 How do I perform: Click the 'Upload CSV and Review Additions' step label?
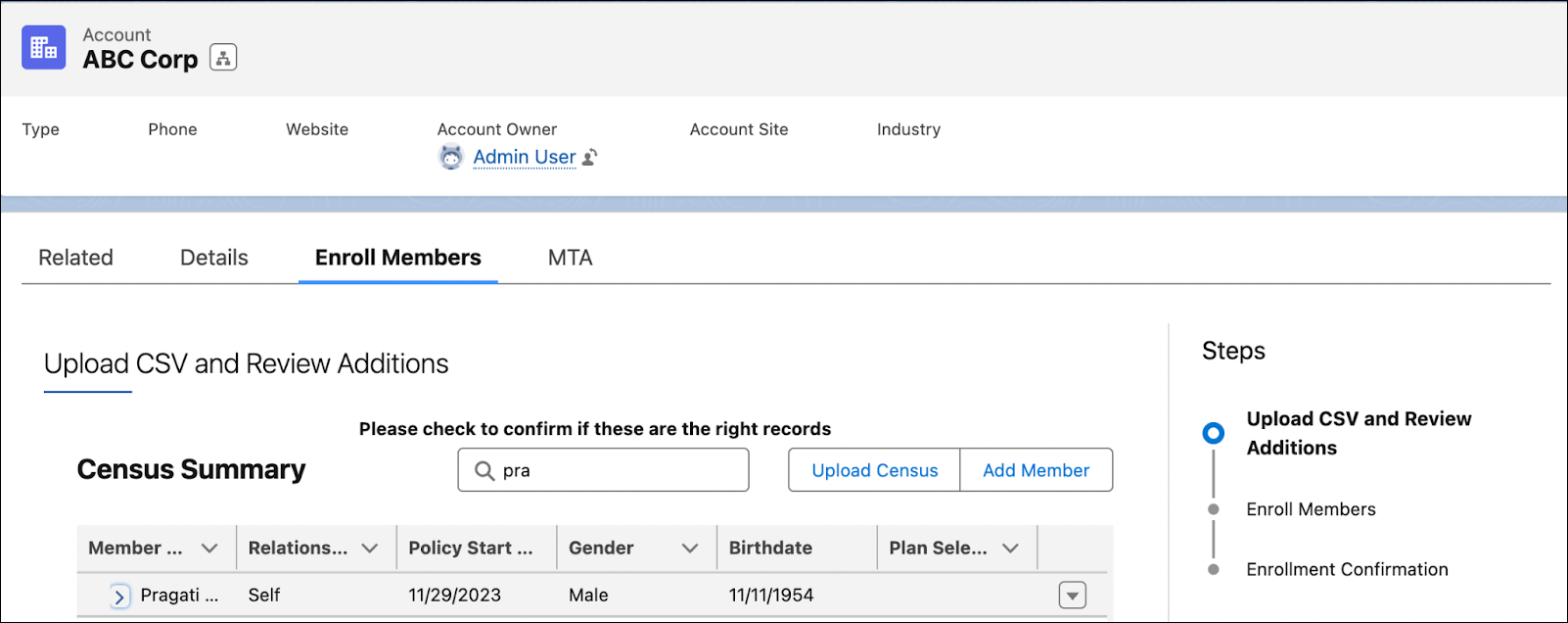click(1359, 433)
